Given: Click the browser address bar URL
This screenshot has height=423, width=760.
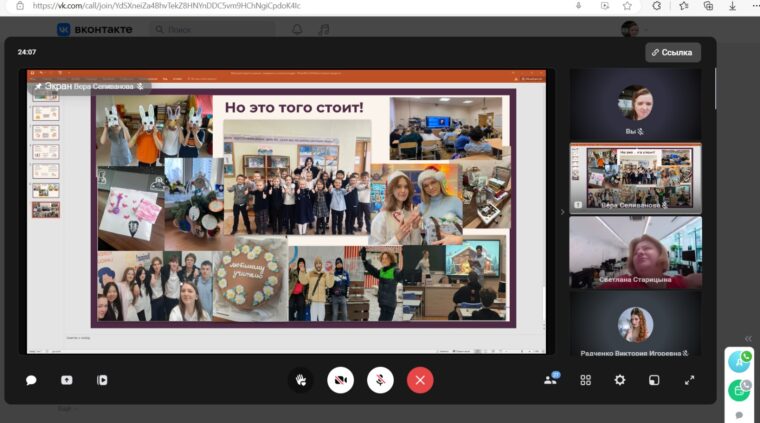Looking at the screenshot, I should (170, 6).
